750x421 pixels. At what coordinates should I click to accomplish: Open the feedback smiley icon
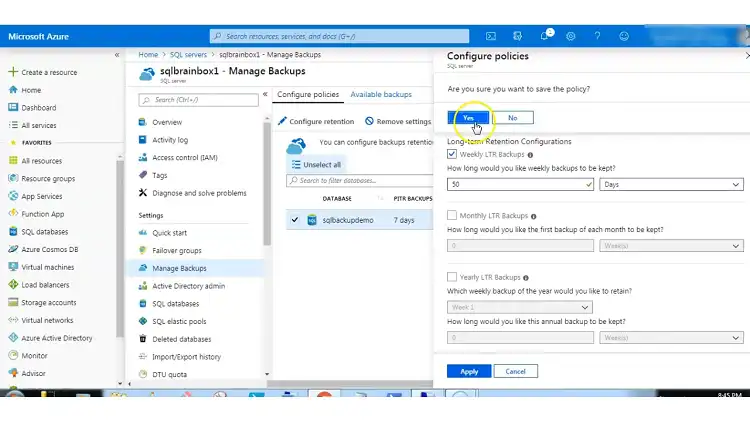(624, 36)
